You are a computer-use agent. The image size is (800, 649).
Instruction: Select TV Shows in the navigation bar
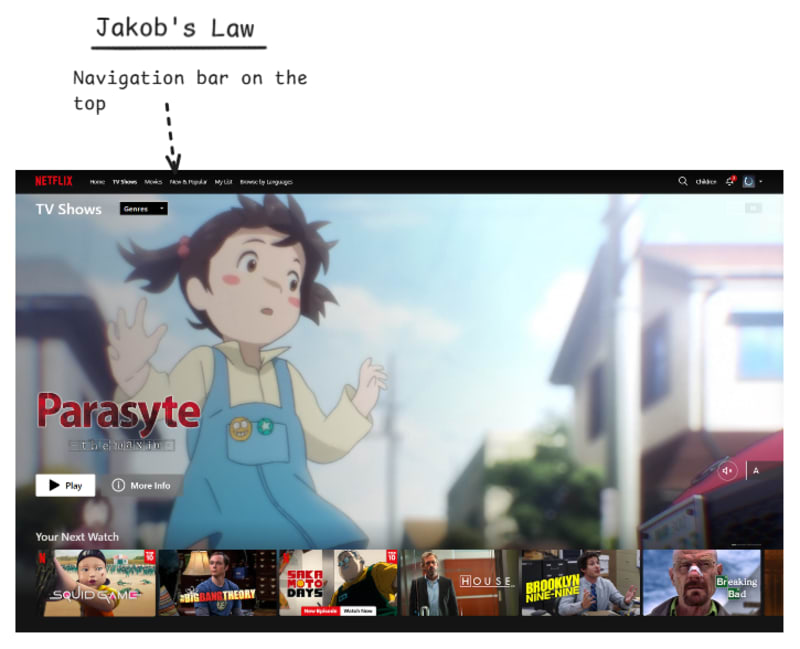click(125, 182)
